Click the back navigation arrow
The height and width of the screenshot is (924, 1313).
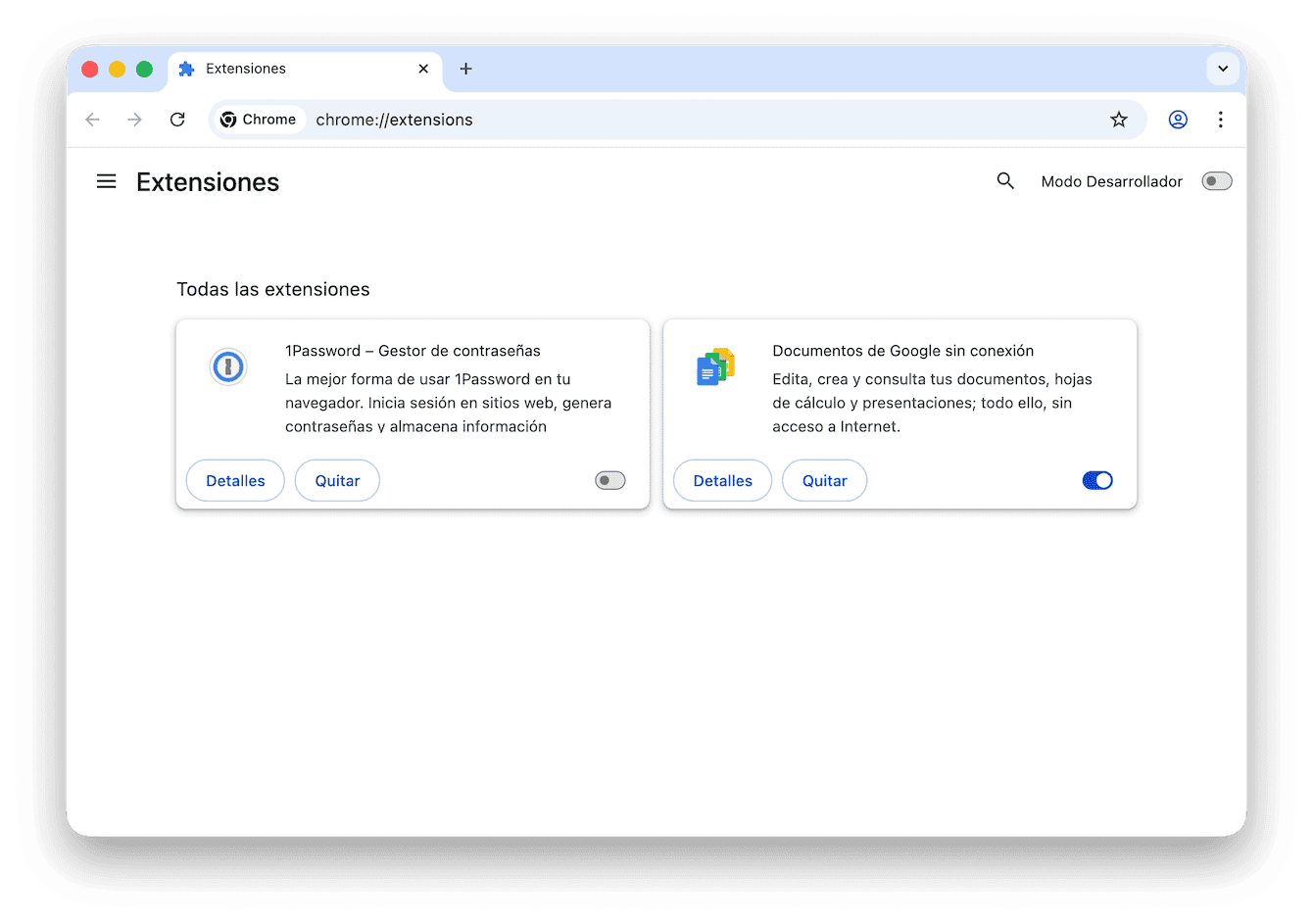[x=92, y=119]
